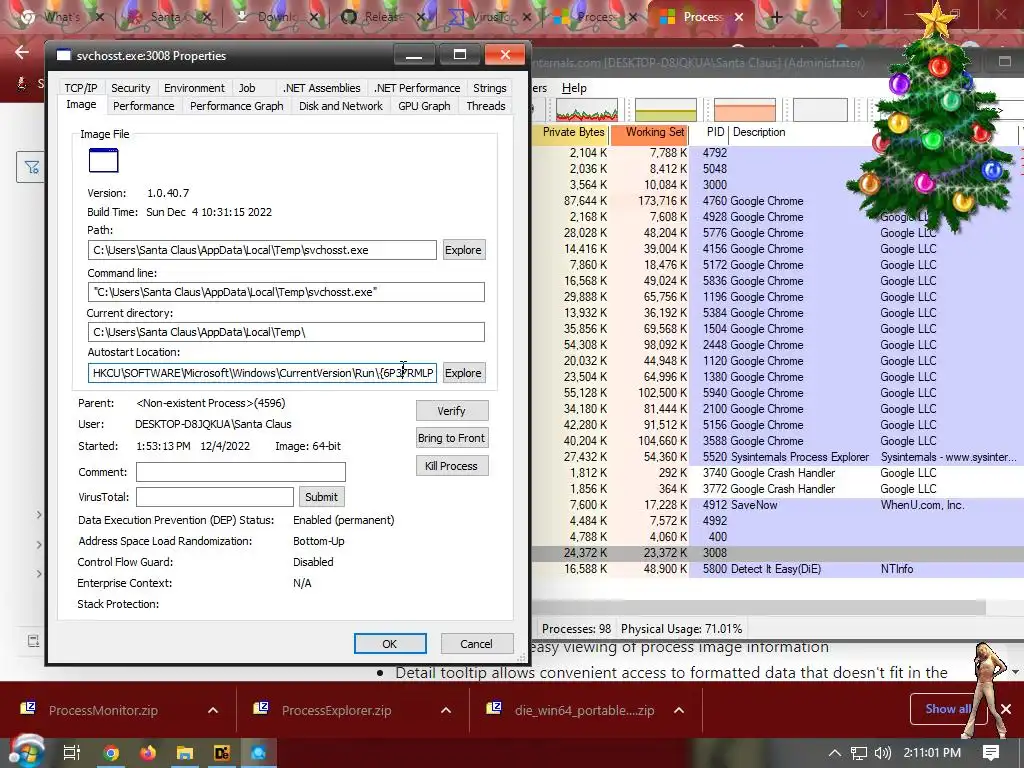Screen dimensions: 1024x768
Task: Open the Security tab
Action: (x=131, y=88)
